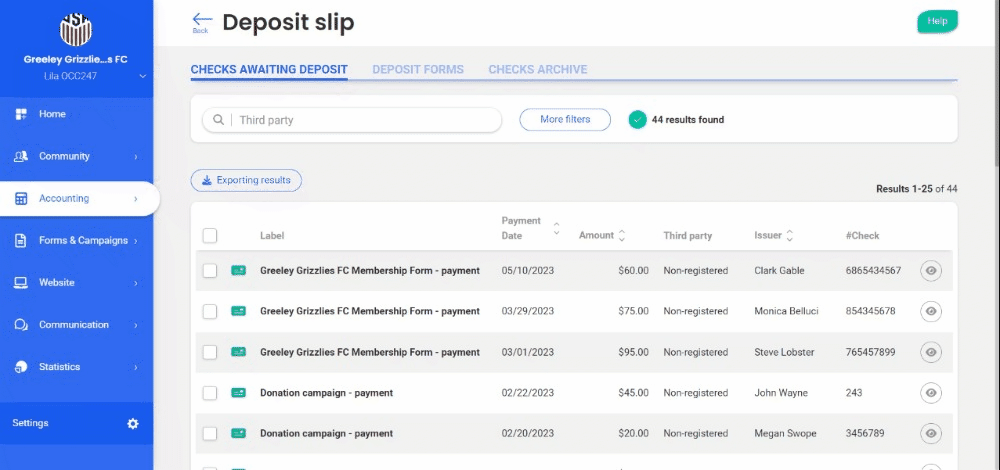Select the Megan Swope check checkbox
The height and width of the screenshot is (470, 1000).
pos(210,434)
